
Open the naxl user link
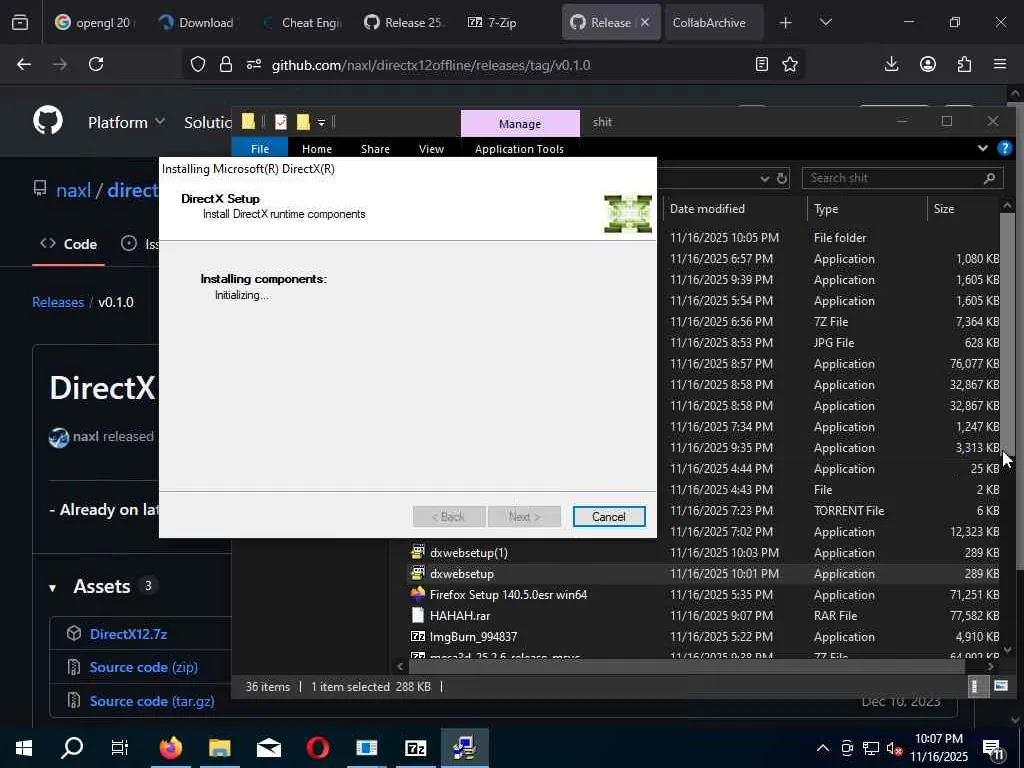coord(73,190)
